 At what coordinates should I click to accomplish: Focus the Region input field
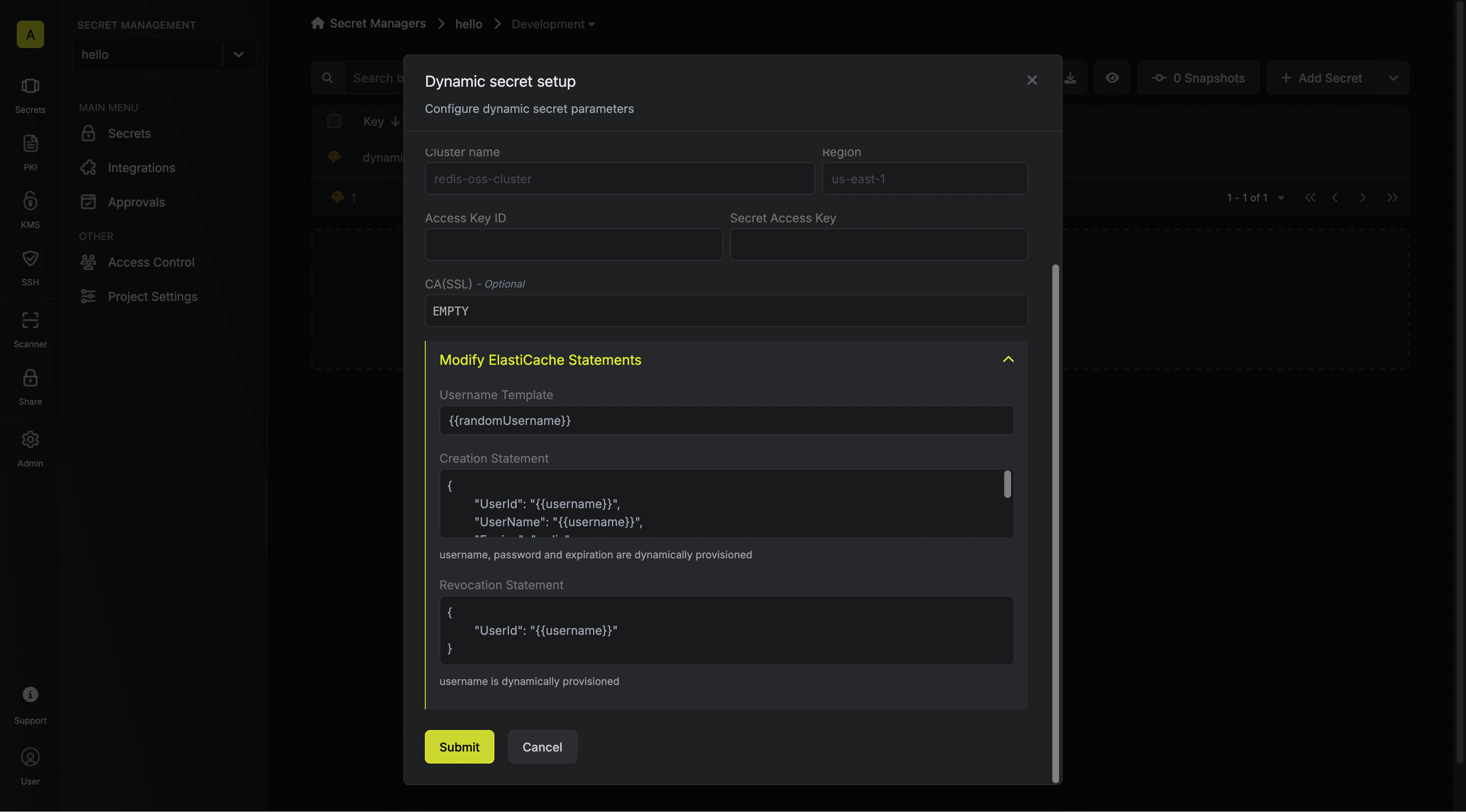[x=924, y=179]
